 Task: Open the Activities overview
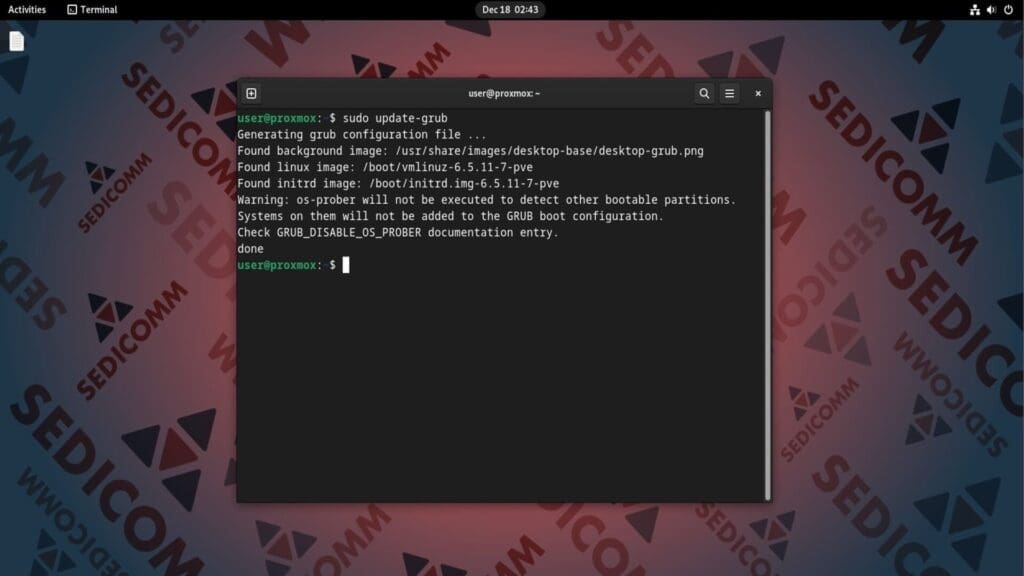click(27, 10)
